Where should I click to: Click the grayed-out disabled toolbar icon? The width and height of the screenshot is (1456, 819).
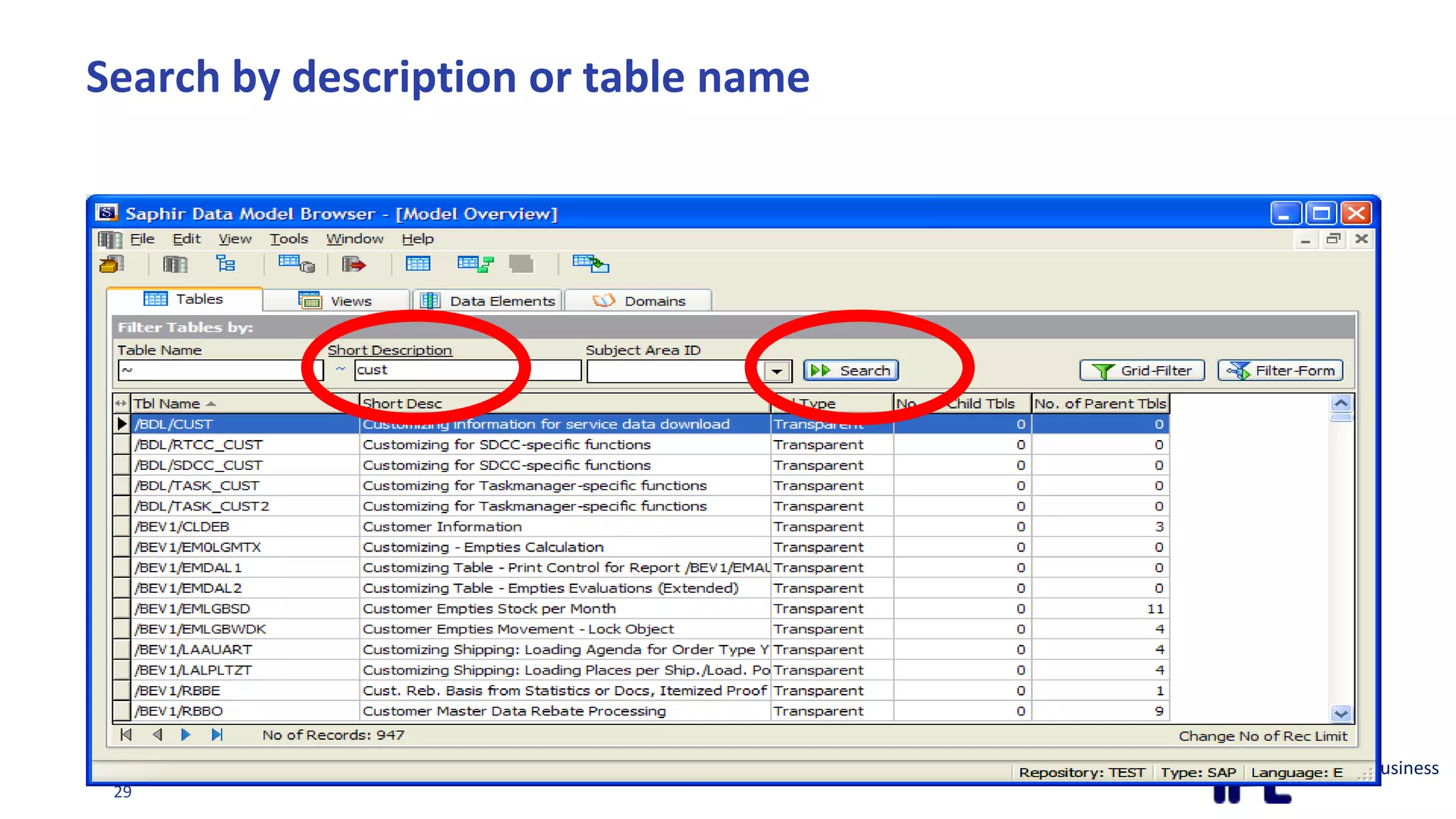pos(522,264)
